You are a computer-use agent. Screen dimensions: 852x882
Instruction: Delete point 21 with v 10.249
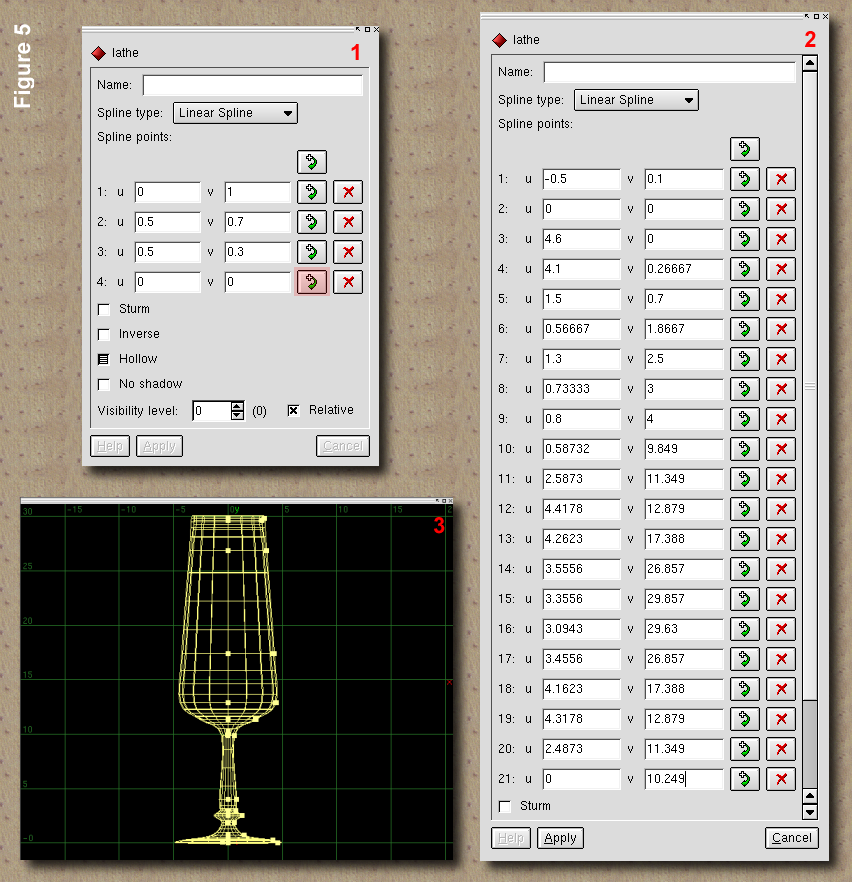coord(781,779)
